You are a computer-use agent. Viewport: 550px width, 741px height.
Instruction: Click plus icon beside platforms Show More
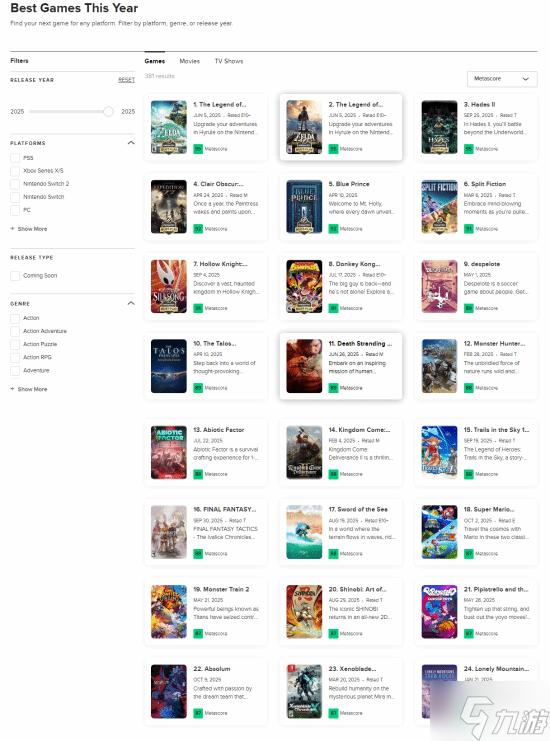(x=12, y=229)
